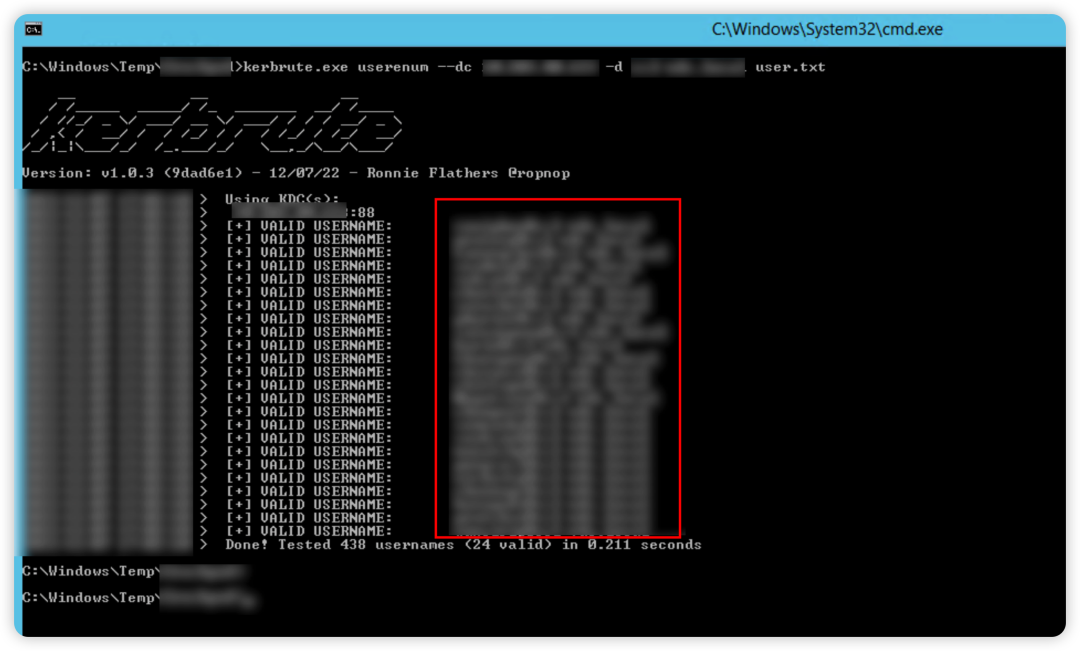Click the ':88' port text
Screen dimensions: 1080x651
point(362,212)
